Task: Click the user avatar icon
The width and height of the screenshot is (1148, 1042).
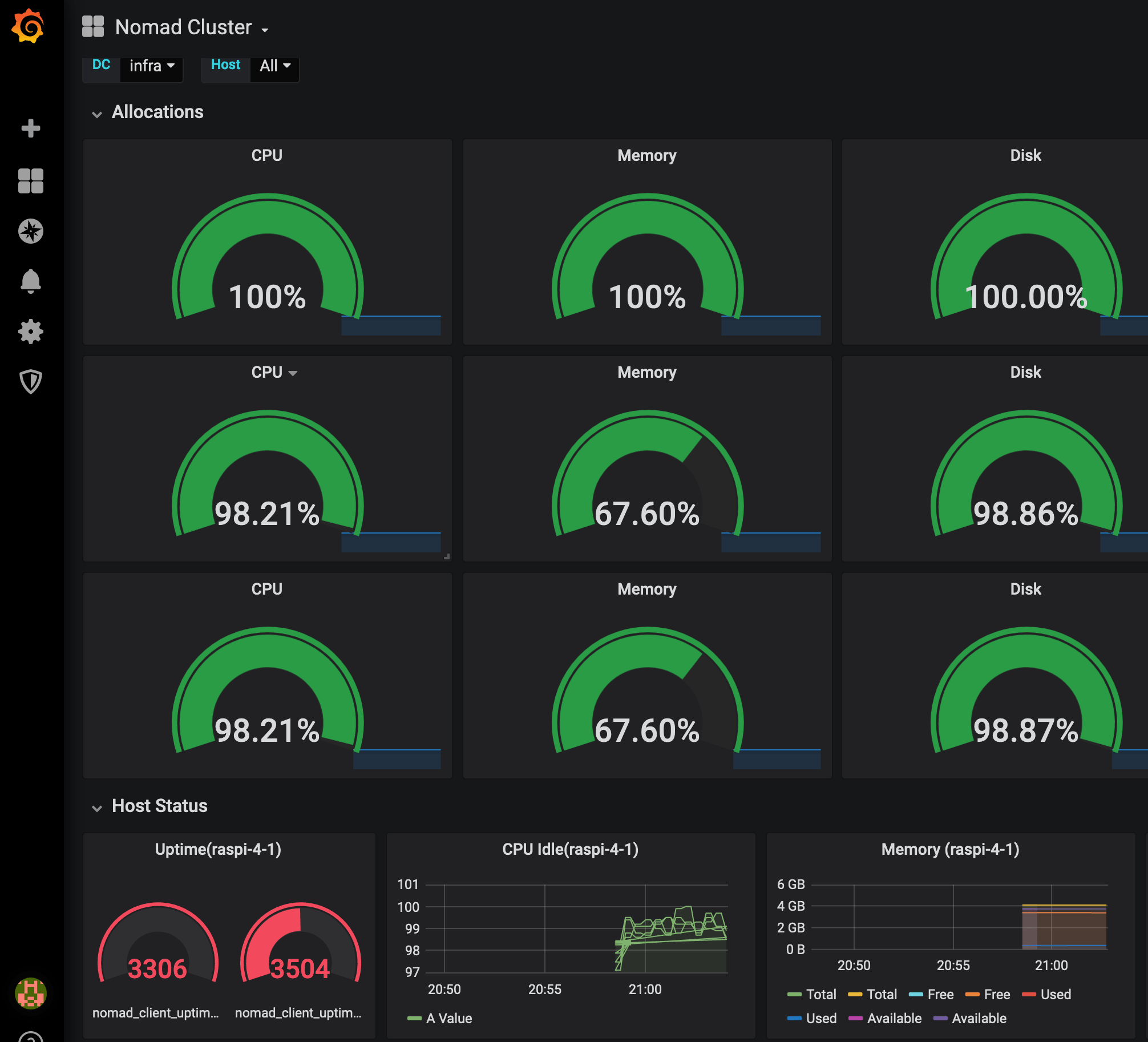Action: point(31,993)
